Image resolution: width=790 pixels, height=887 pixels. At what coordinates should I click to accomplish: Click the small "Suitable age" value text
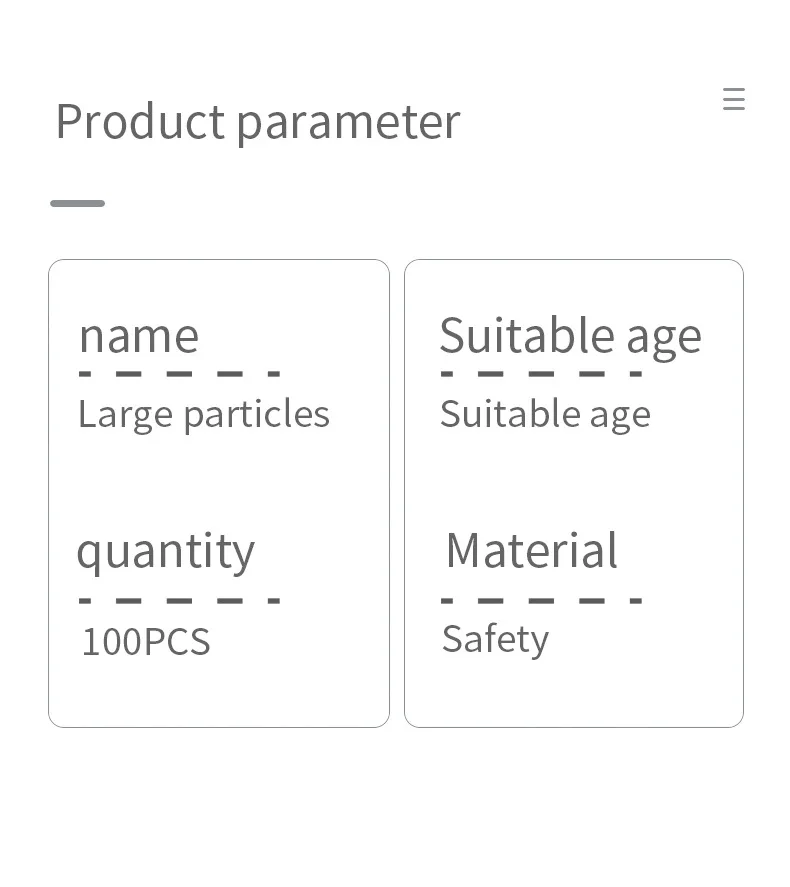tap(545, 414)
